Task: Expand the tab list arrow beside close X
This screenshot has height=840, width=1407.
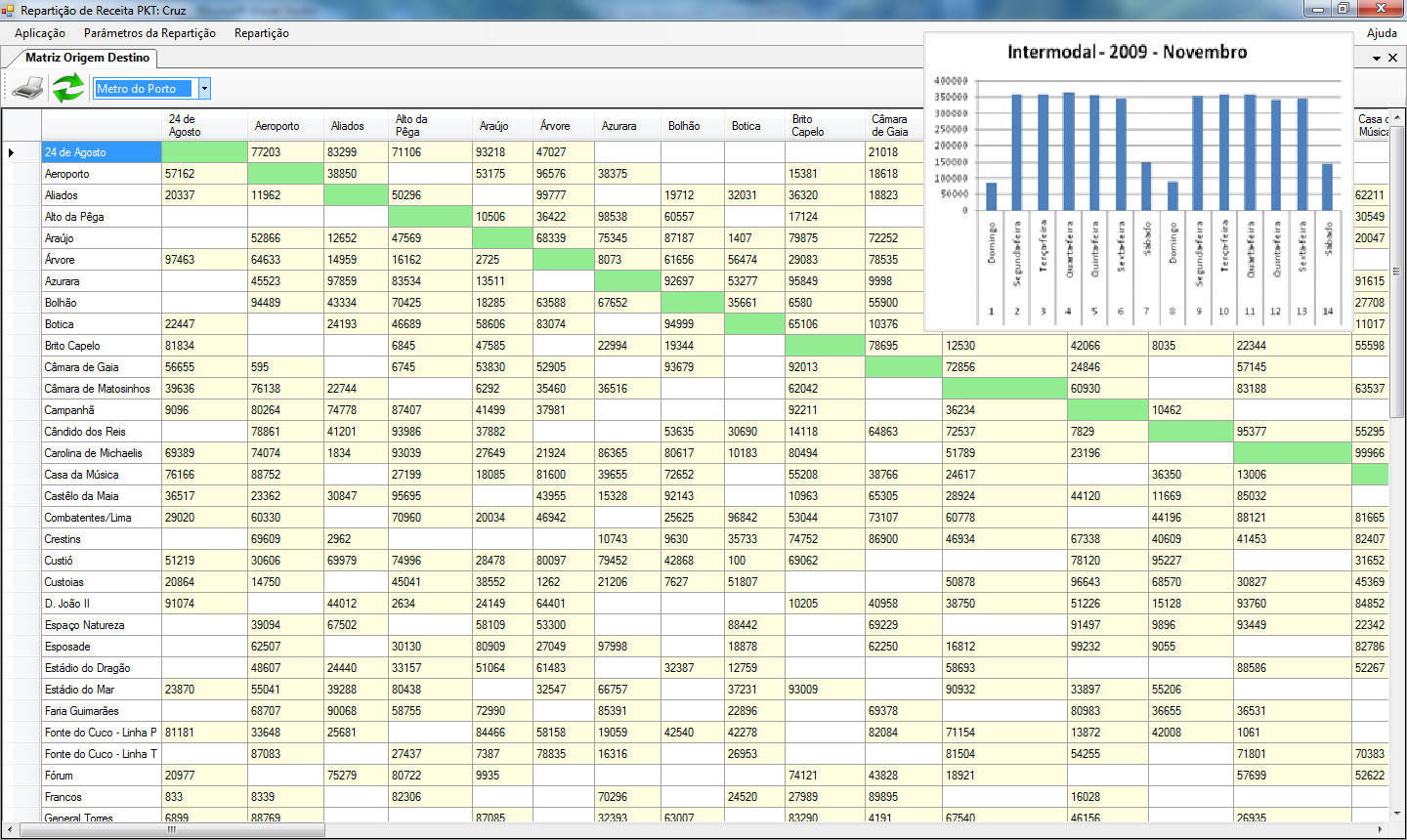Action: 1377,59
